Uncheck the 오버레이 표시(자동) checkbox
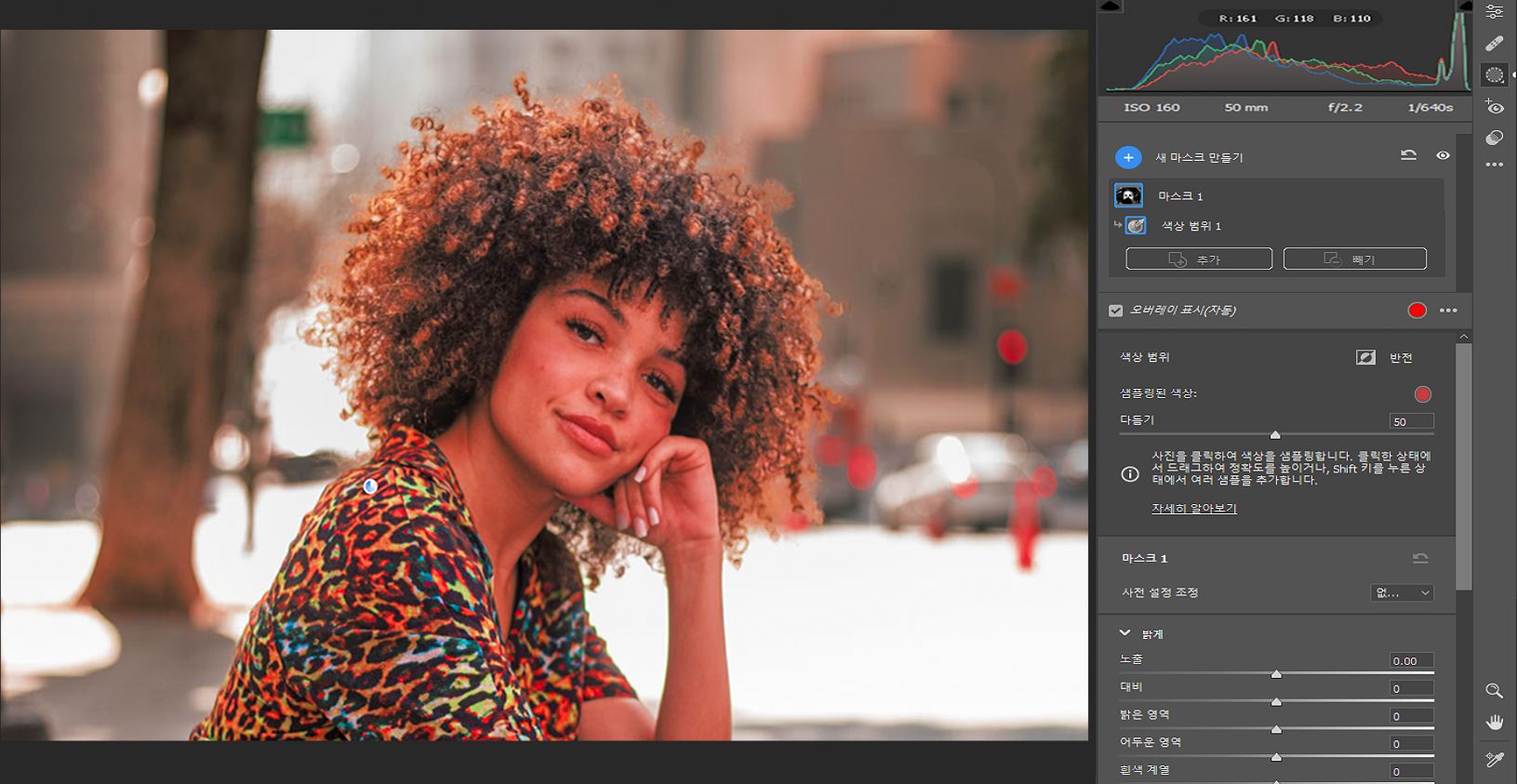The image size is (1517, 784). point(1116,311)
